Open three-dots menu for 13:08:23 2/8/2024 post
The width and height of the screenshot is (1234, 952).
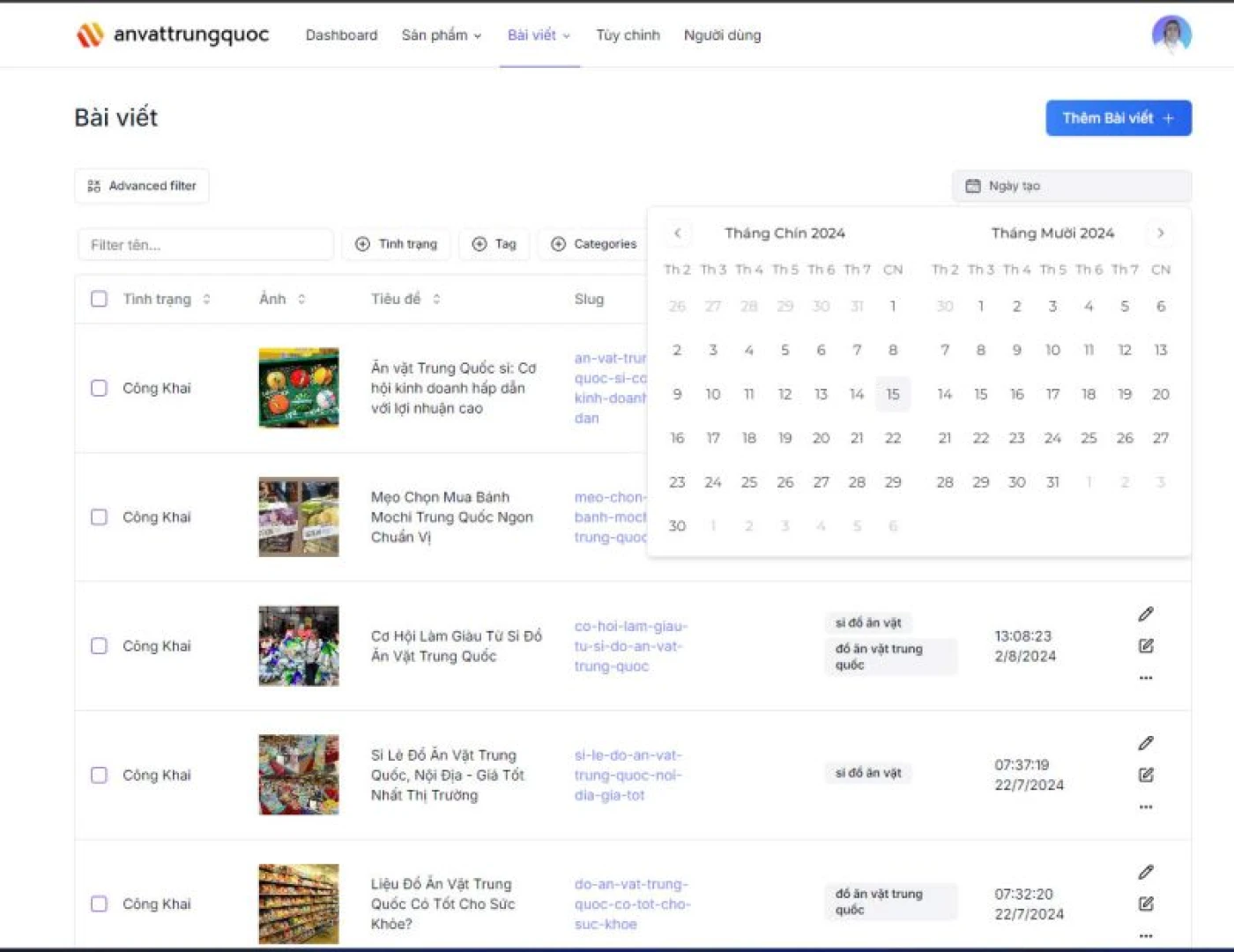pos(1146,678)
